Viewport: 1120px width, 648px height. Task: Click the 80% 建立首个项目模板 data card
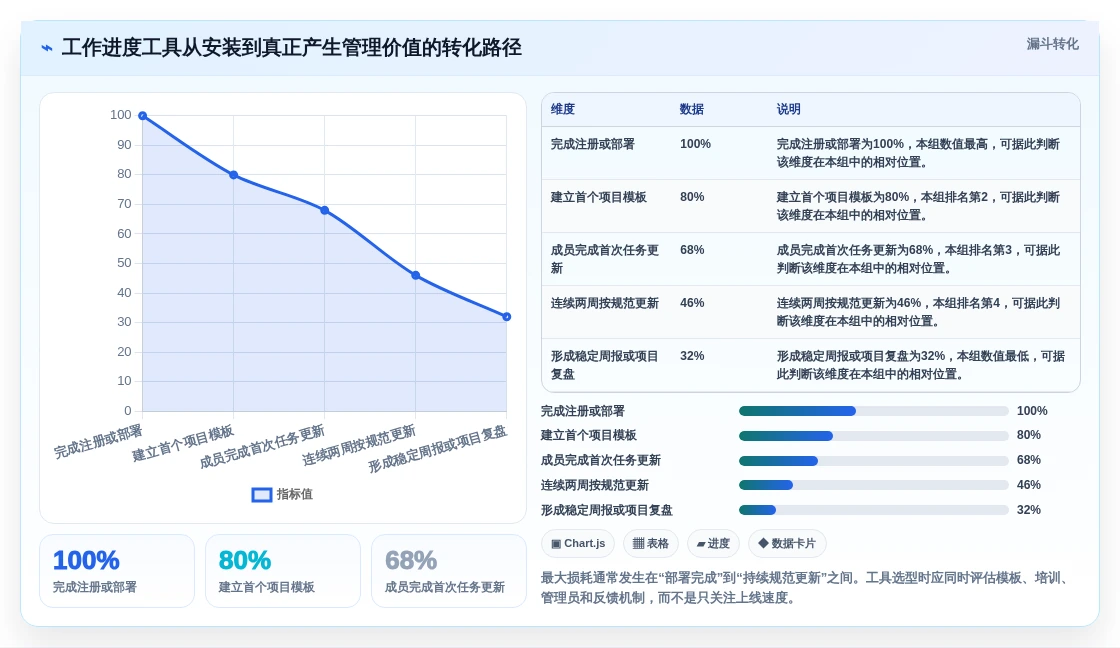(x=283, y=571)
